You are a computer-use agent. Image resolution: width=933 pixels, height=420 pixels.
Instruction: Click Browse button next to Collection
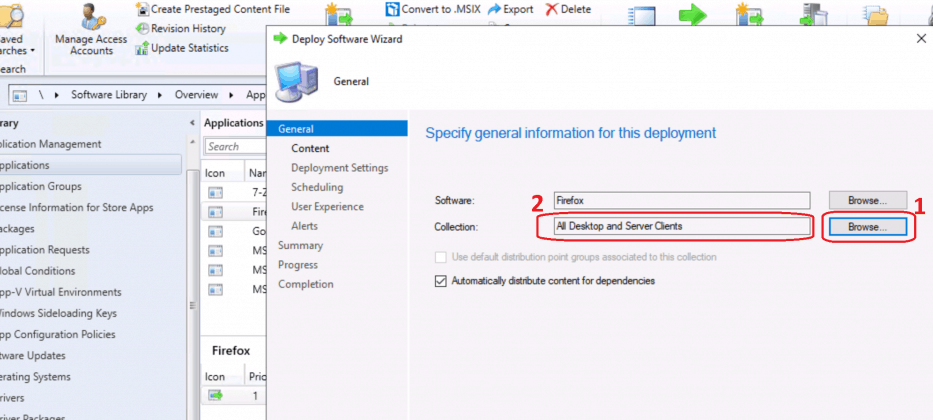[867, 227]
